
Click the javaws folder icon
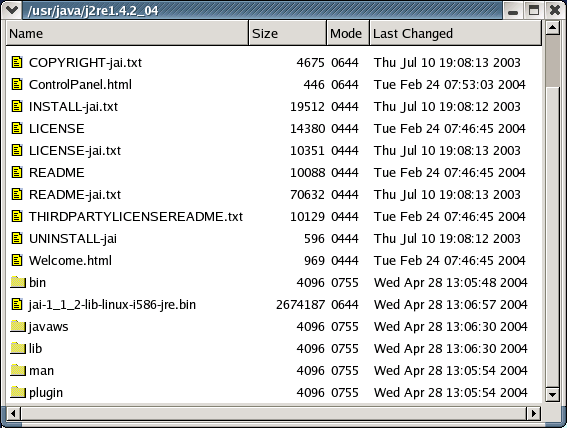point(18,326)
